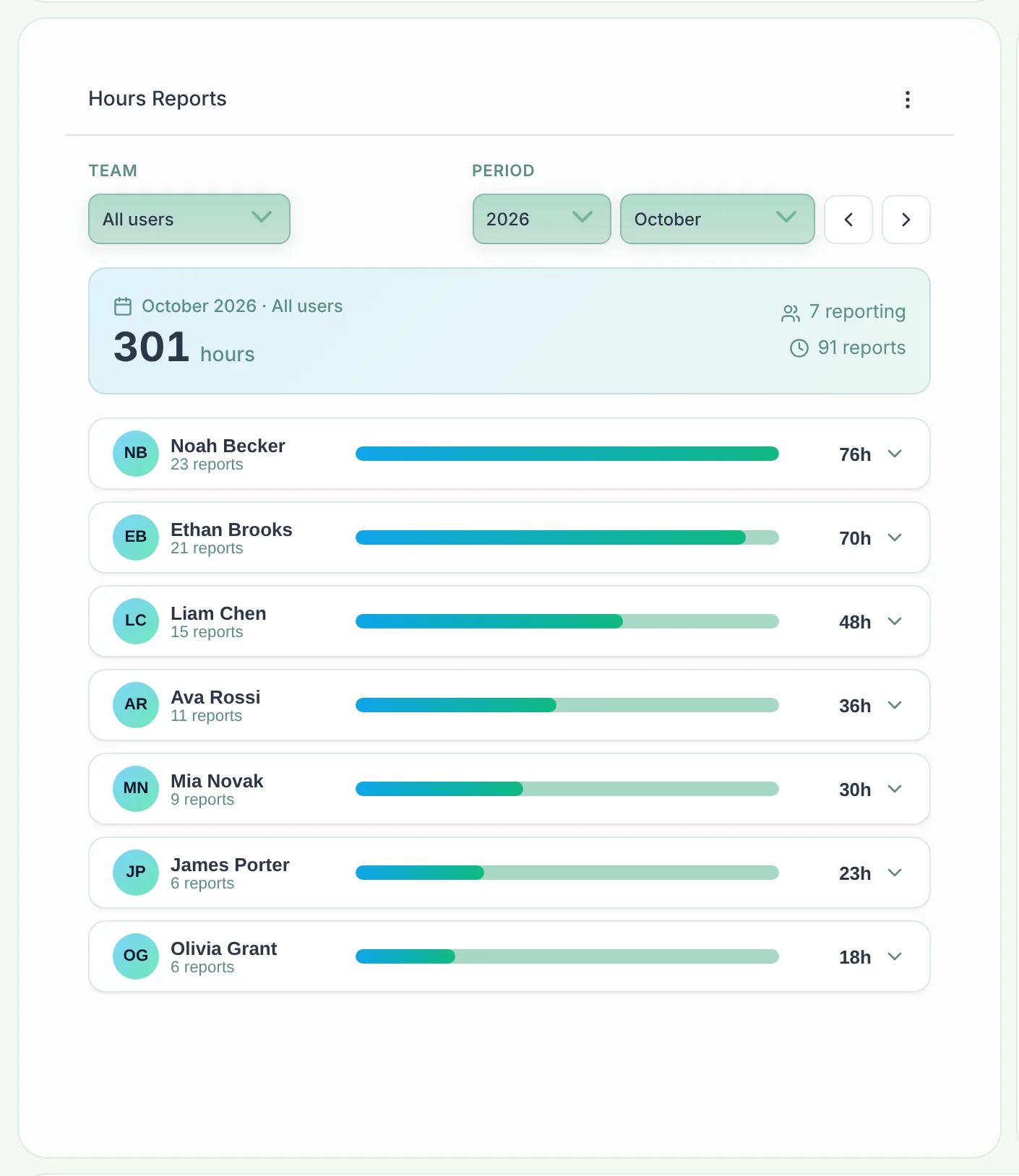Image resolution: width=1019 pixels, height=1176 pixels.
Task: Click the name James Porter
Action: click(x=230, y=865)
